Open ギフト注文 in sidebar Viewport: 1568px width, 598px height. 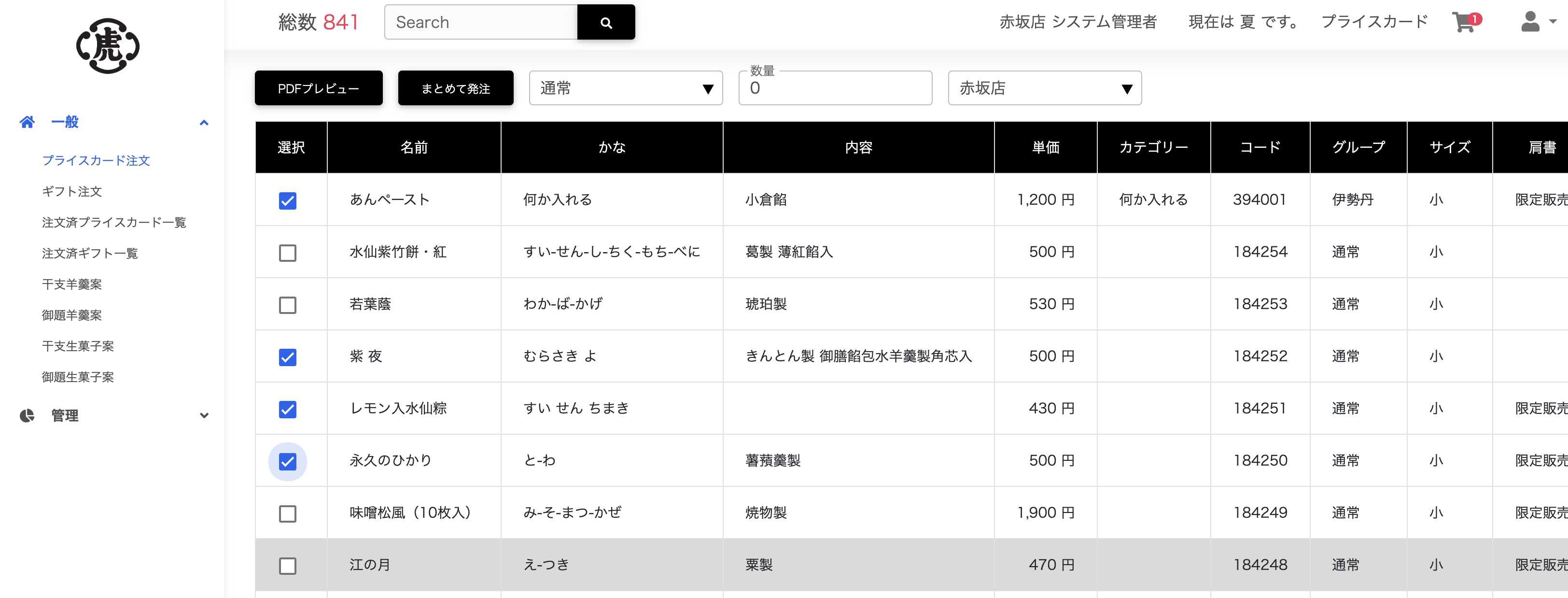(x=72, y=191)
